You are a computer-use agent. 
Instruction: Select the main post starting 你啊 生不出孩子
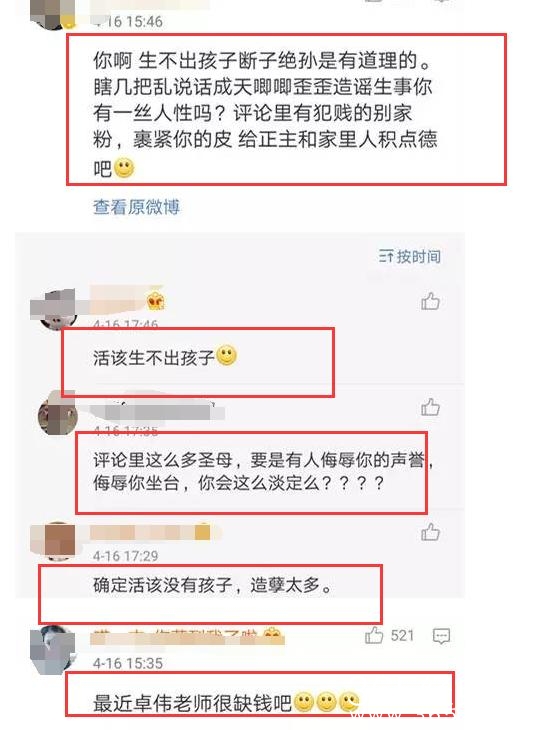[265, 113]
